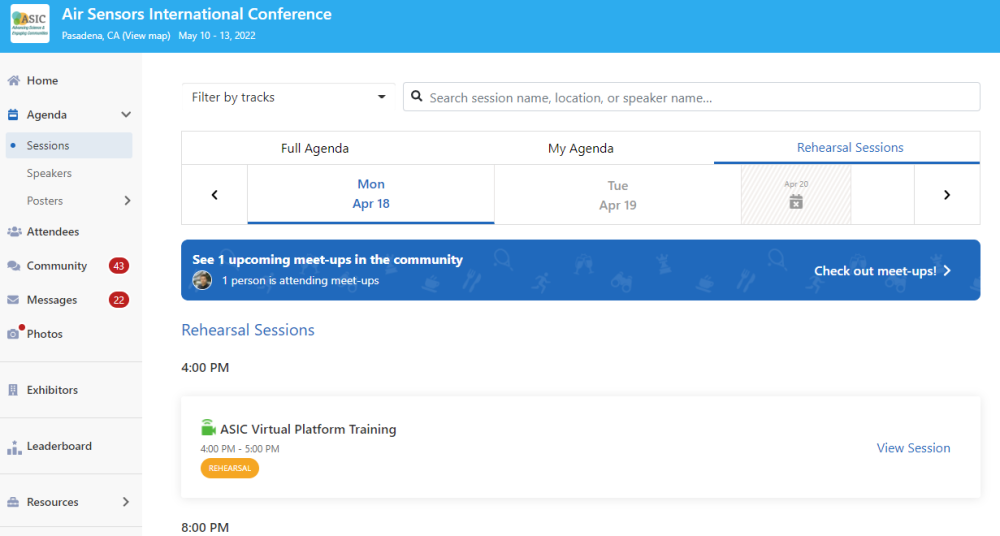Click the Leaderboard podium icon
This screenshot has height=536, width=1000.
[13, 447]
